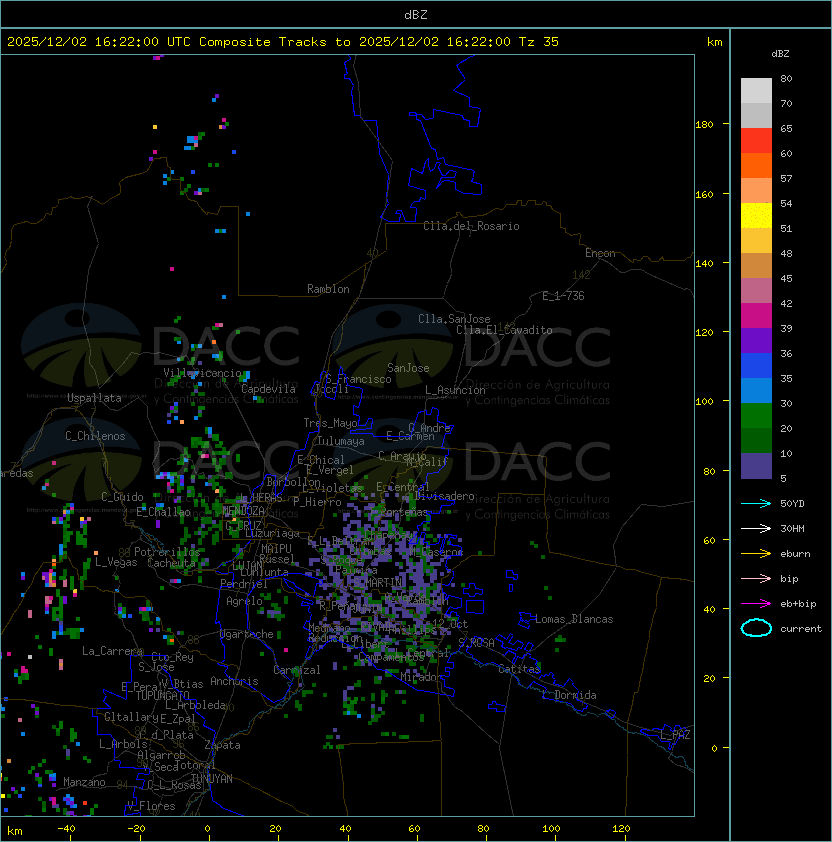The width and height of the screenshot is (832, 842).
Task: Click the 'L_PAZ' map label
Action: pos(675,736)
